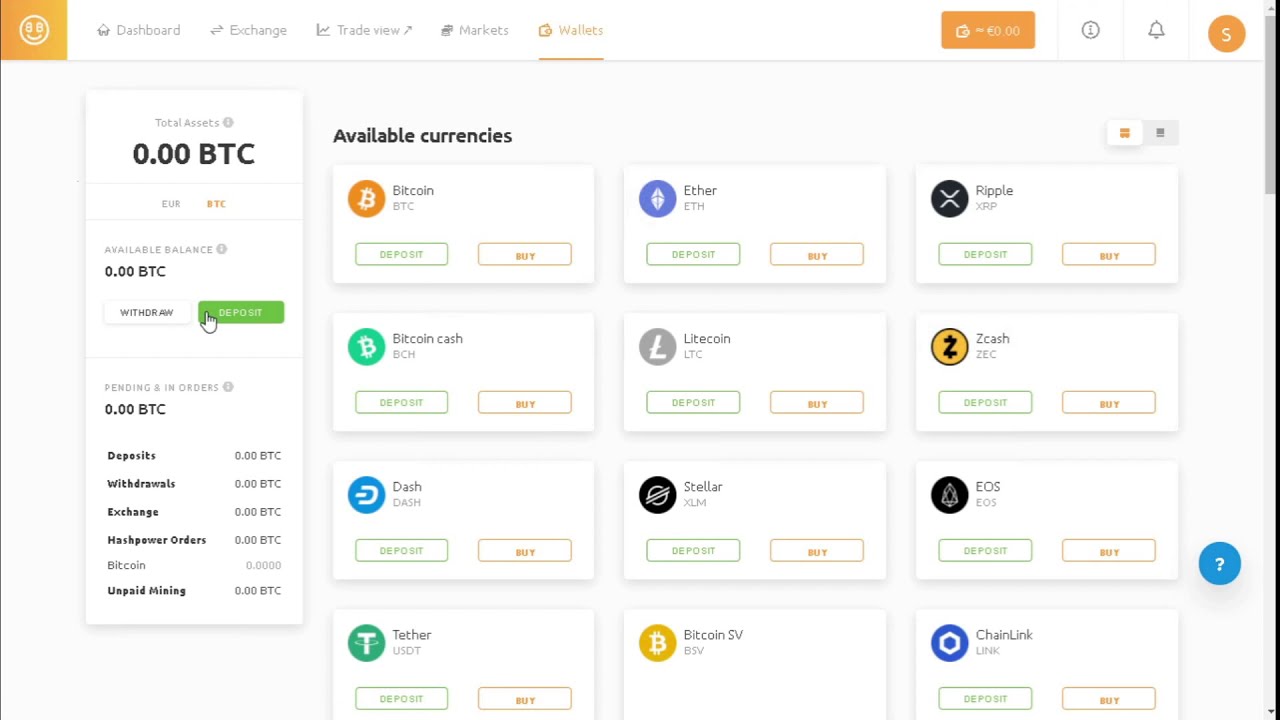Open the blue help question mark bubble
Image resolution: width=1280 pixels, height=720 pixels.
[x=1219, y=564]
